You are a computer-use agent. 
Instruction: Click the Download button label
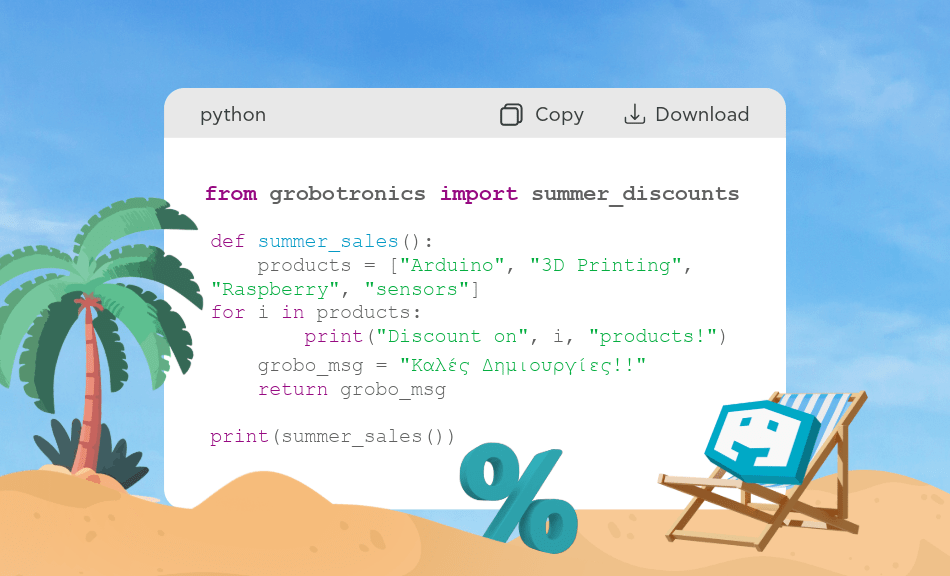point(702,114)
